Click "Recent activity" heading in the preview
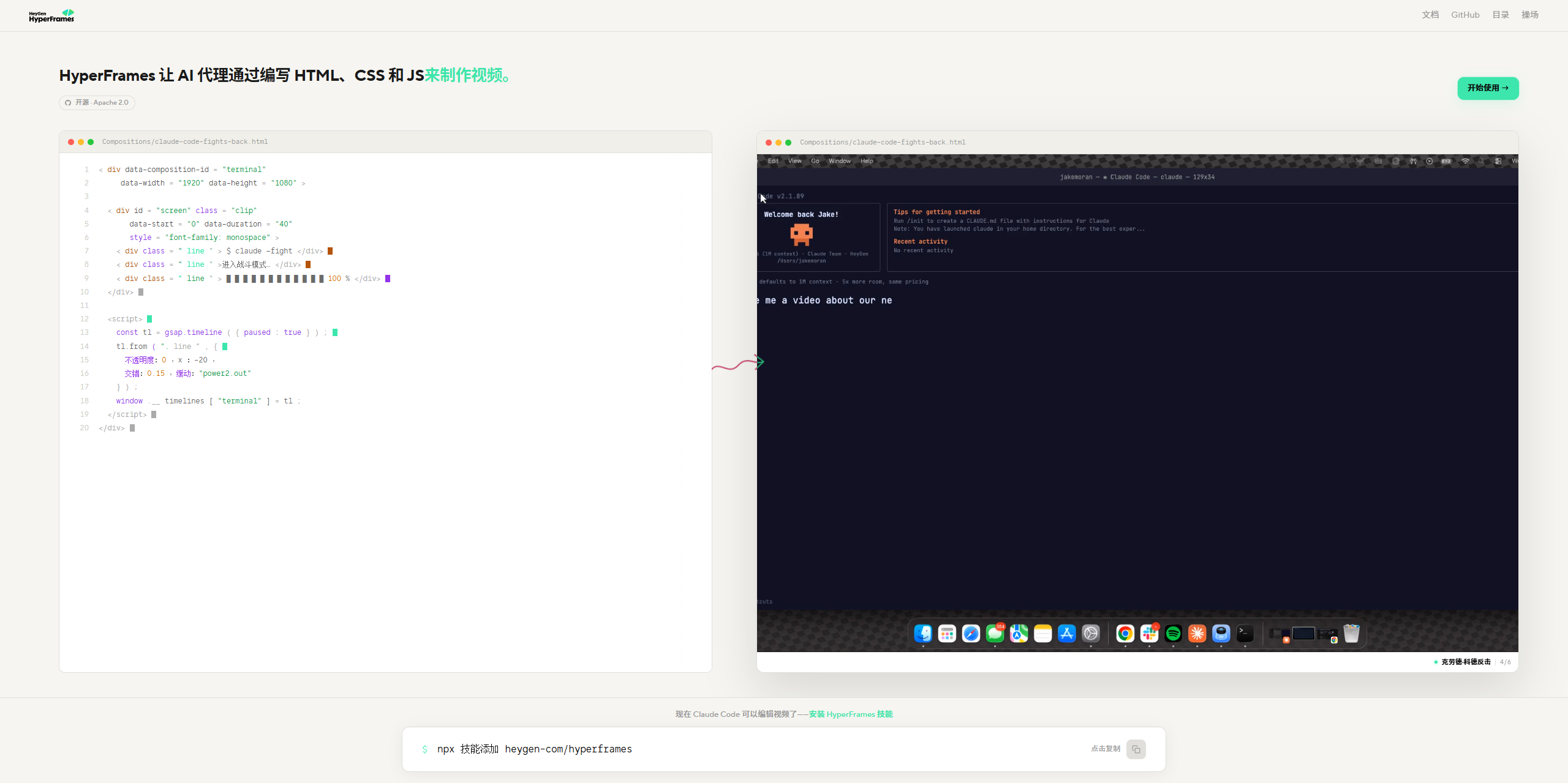 [x=920, y=242]
